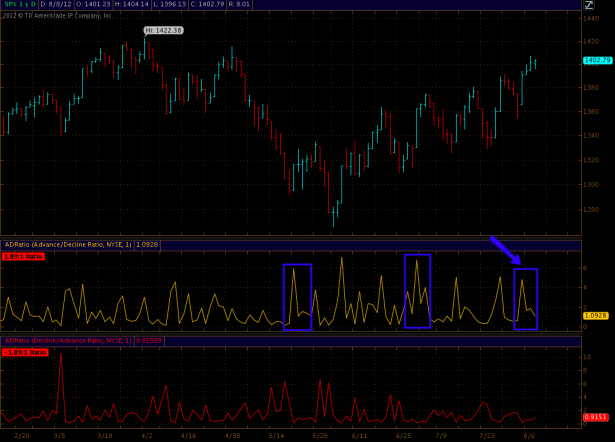Click the 1300 price axis label
The height and width of the screenshot is (442, 615).
click(591, 184)
